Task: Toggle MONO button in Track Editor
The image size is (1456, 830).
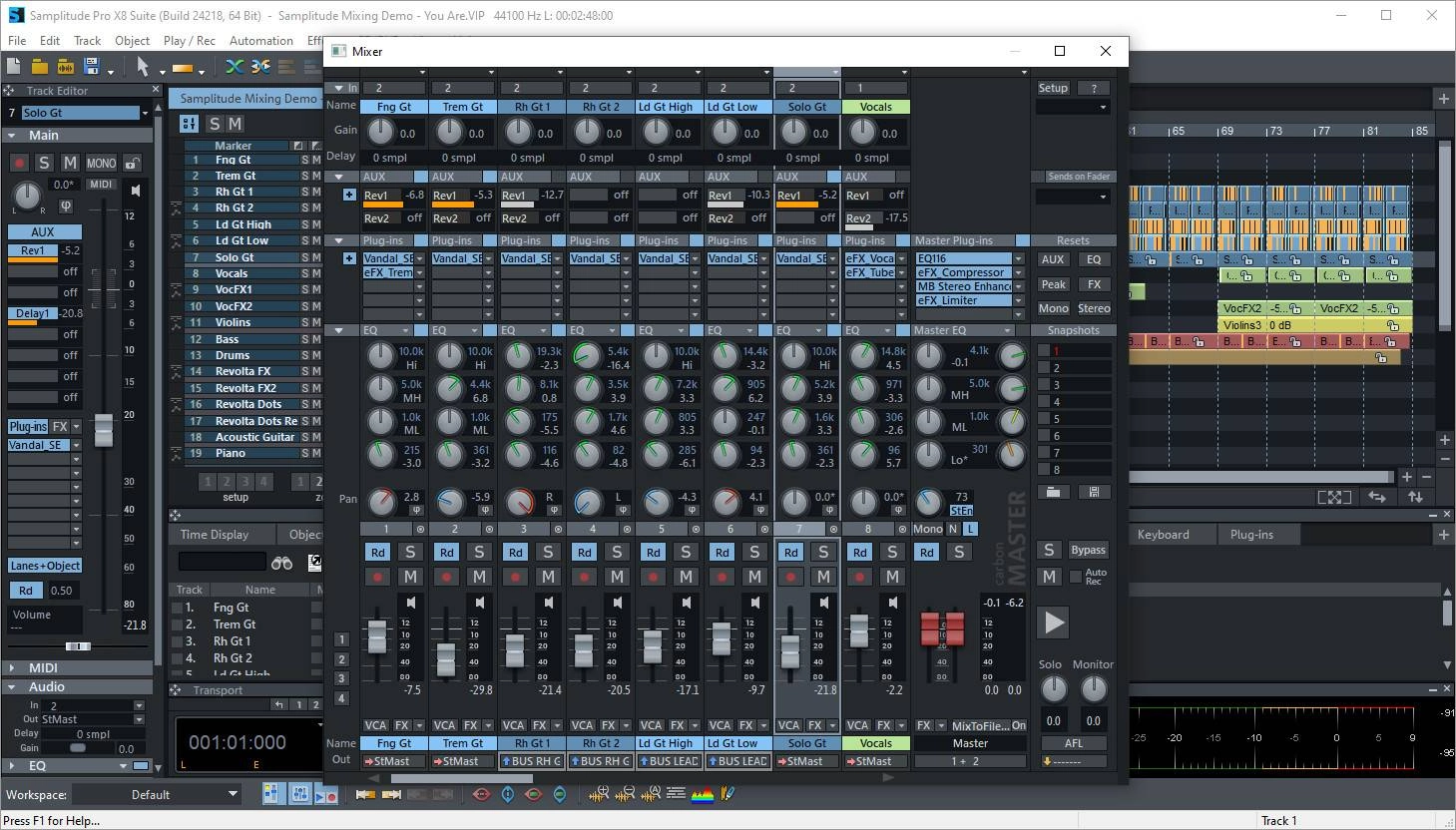Action: click(101, 163)
